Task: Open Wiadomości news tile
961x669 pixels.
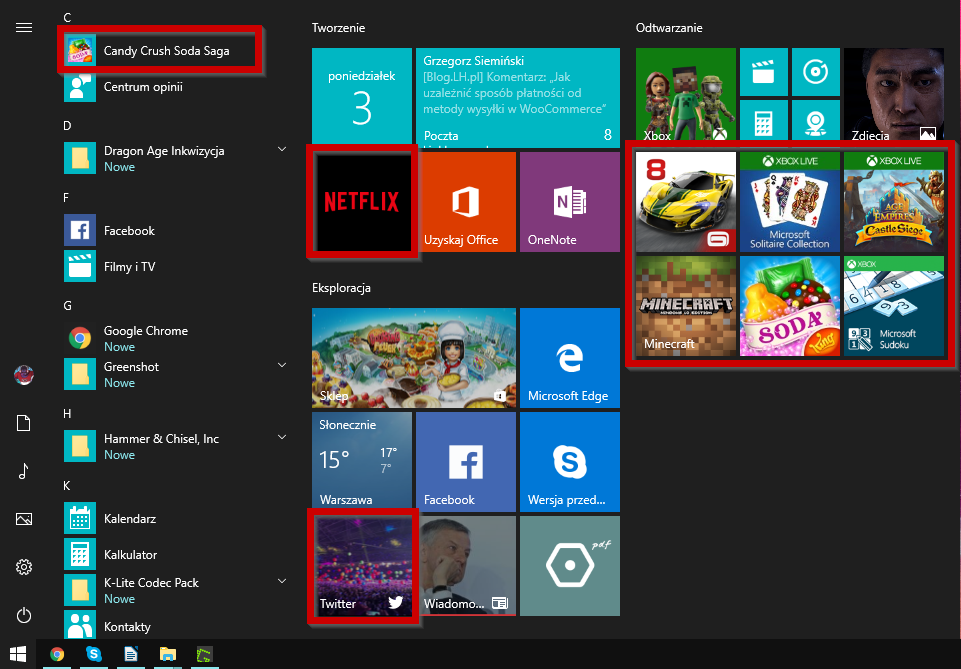Action: pos(466,565)
